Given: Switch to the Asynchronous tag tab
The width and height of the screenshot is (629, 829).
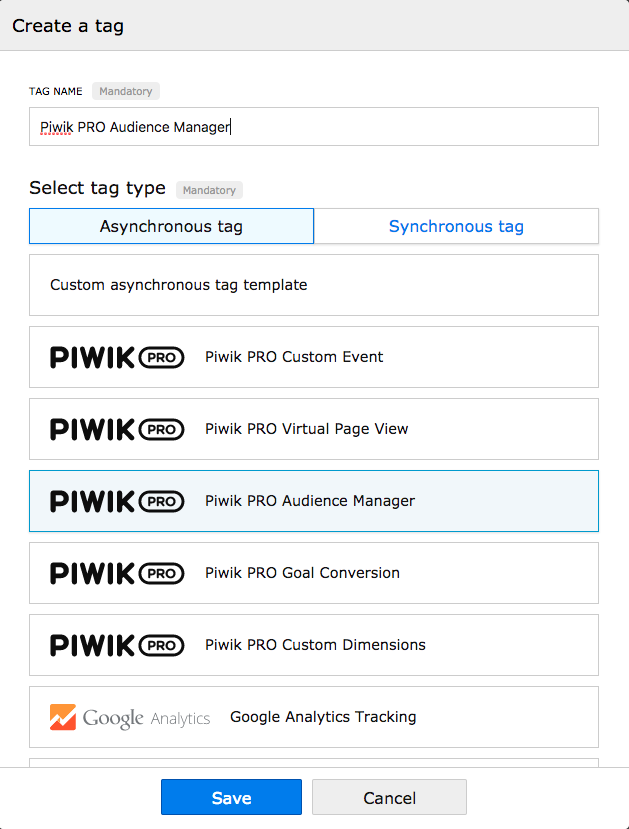Looking at the screenshot, I should [171, 226].
